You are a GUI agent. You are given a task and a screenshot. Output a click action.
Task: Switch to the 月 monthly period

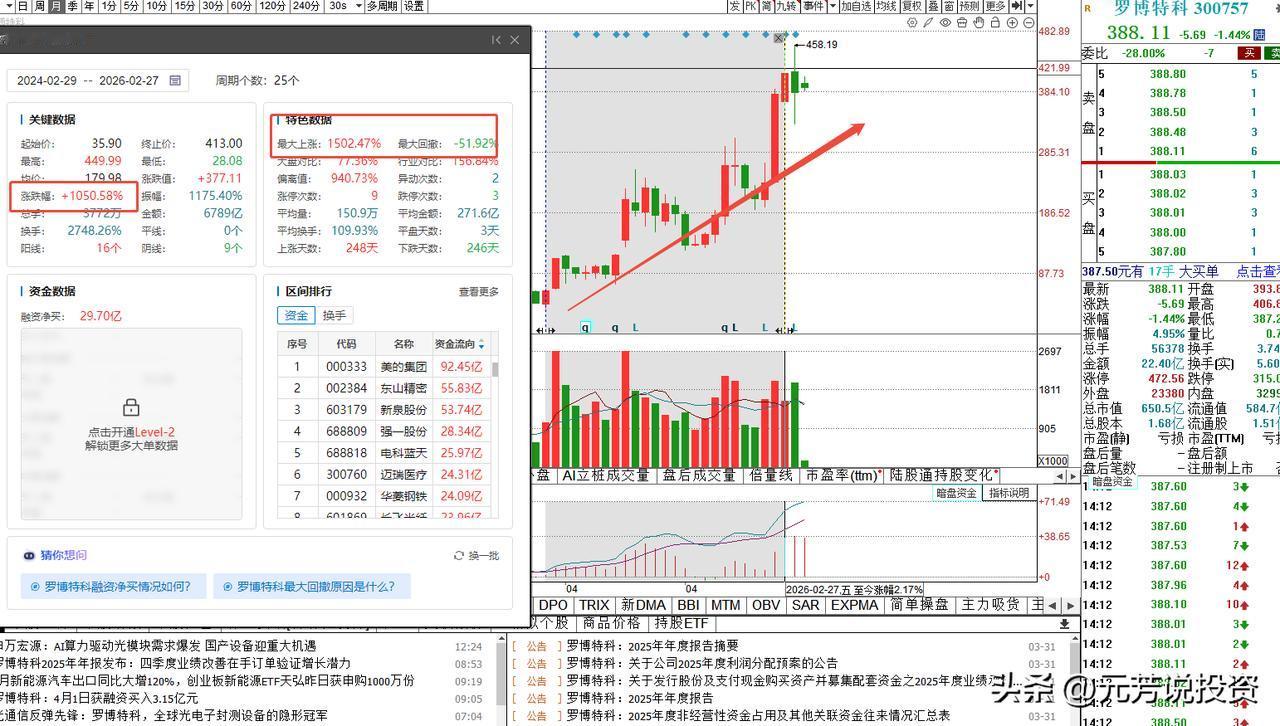[x=56, y=6]
